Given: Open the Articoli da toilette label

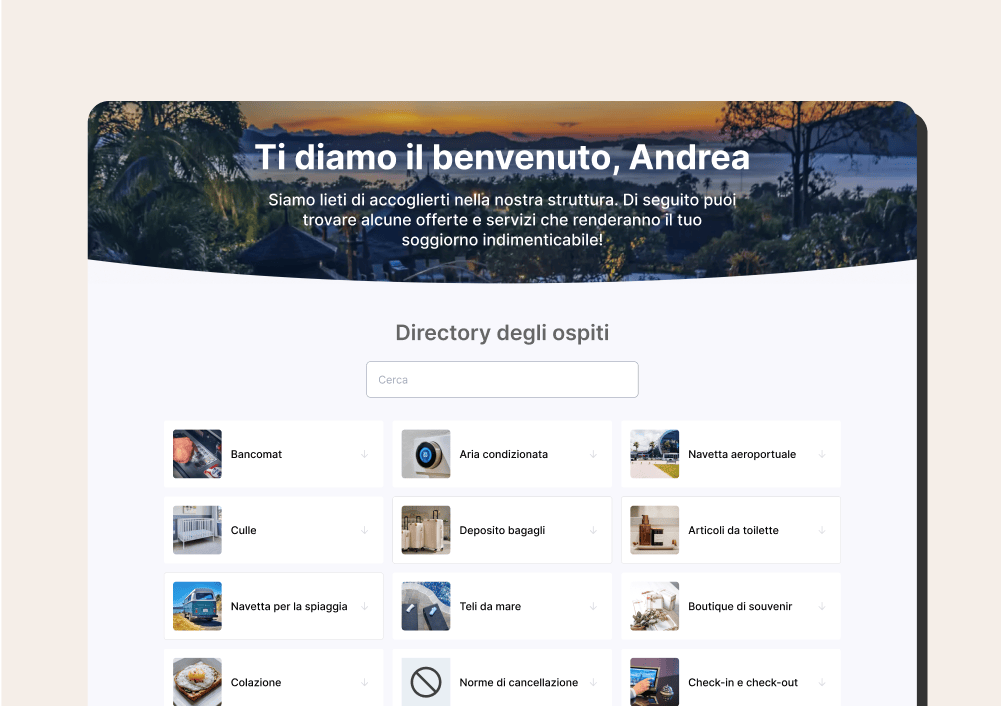Looking at the screenshot, I should (x=733, y=530).
